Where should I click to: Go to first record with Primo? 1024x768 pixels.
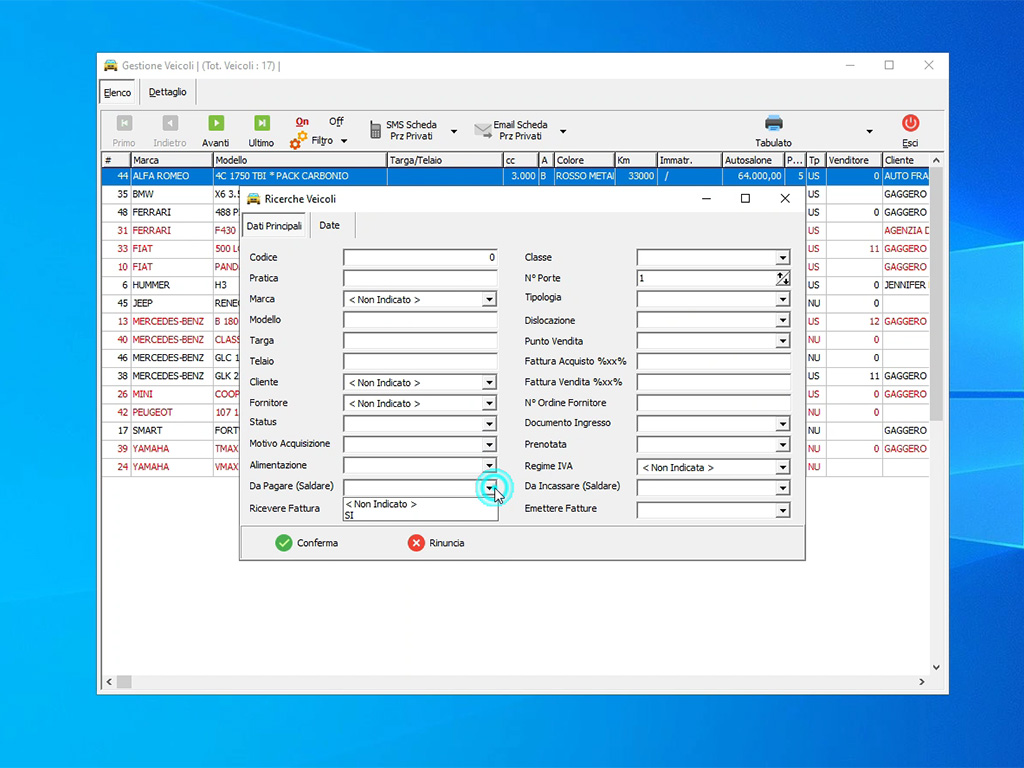tap(123, 131)
